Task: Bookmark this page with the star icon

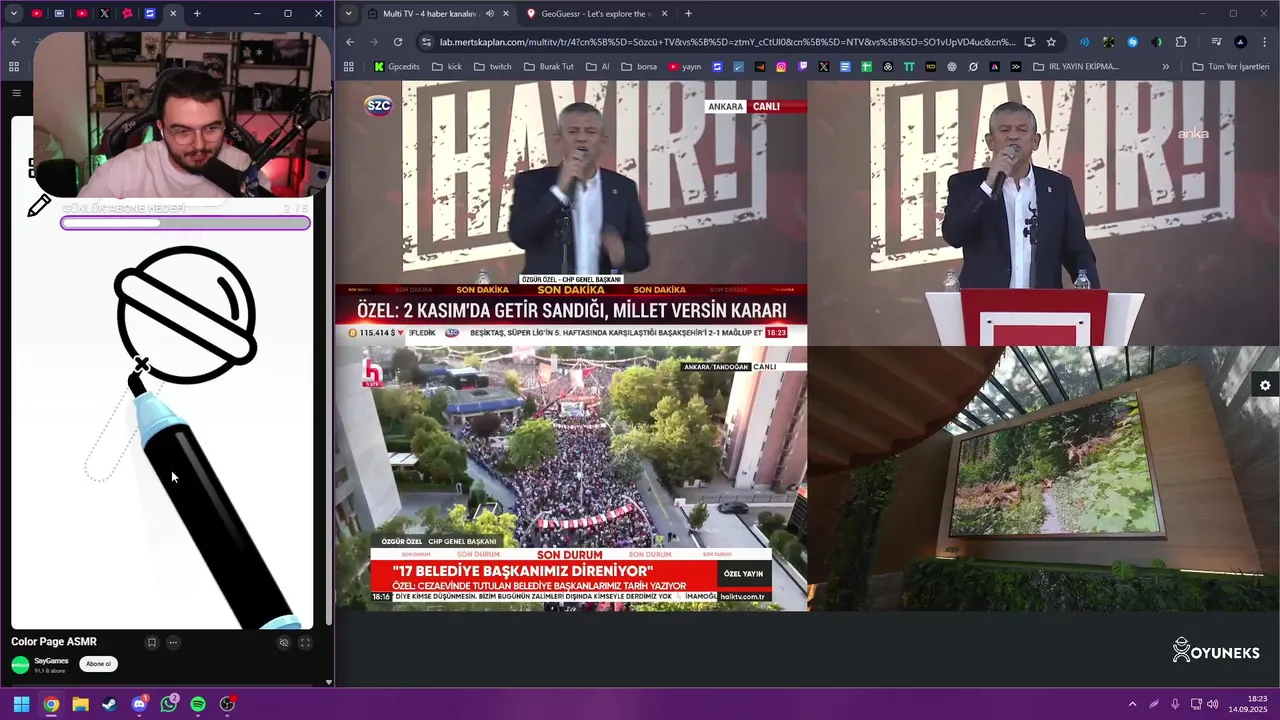Action: [1051, 42]
